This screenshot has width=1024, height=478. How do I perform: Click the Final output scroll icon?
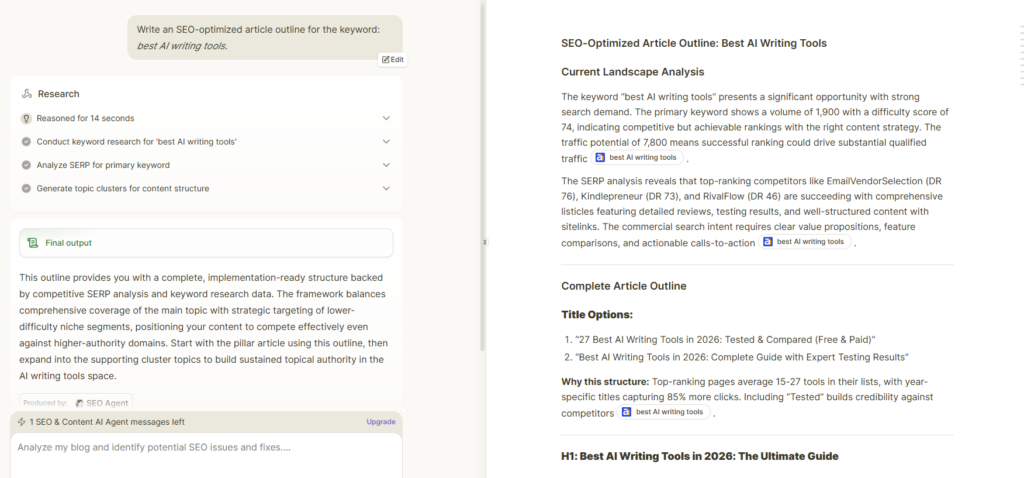(33, 243)
